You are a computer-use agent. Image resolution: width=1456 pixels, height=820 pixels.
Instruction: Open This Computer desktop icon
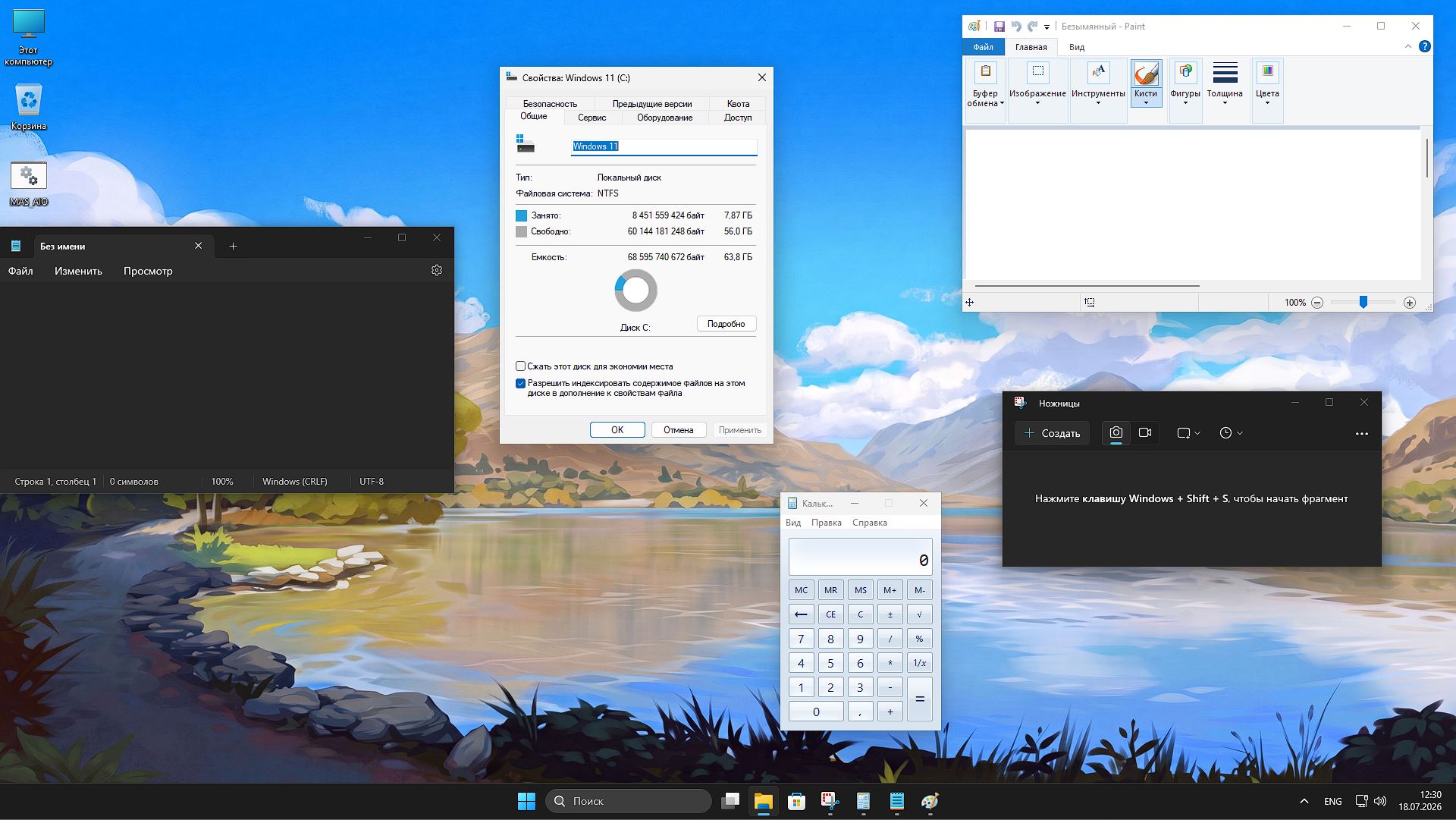coord(29,38)
